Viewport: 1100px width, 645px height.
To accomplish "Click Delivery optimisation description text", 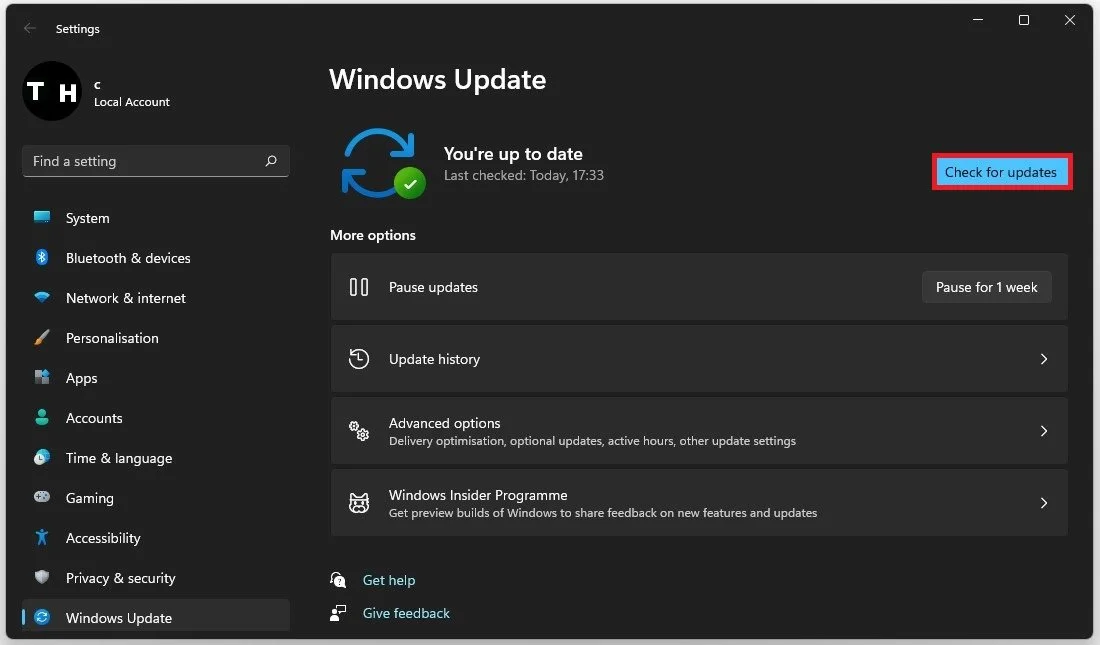I will click(x=592, y=441).
